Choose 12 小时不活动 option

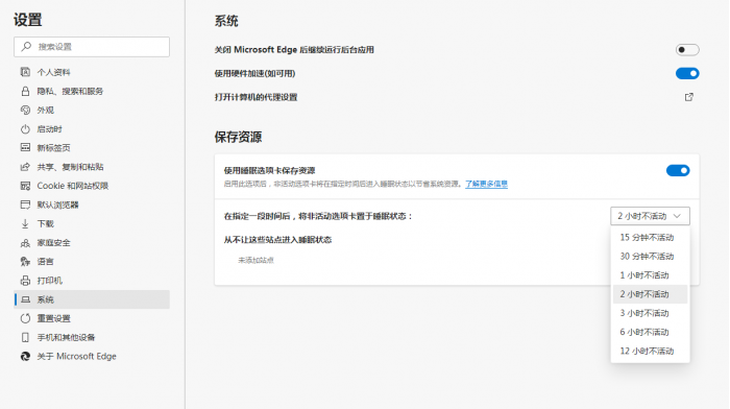[647, 351]
